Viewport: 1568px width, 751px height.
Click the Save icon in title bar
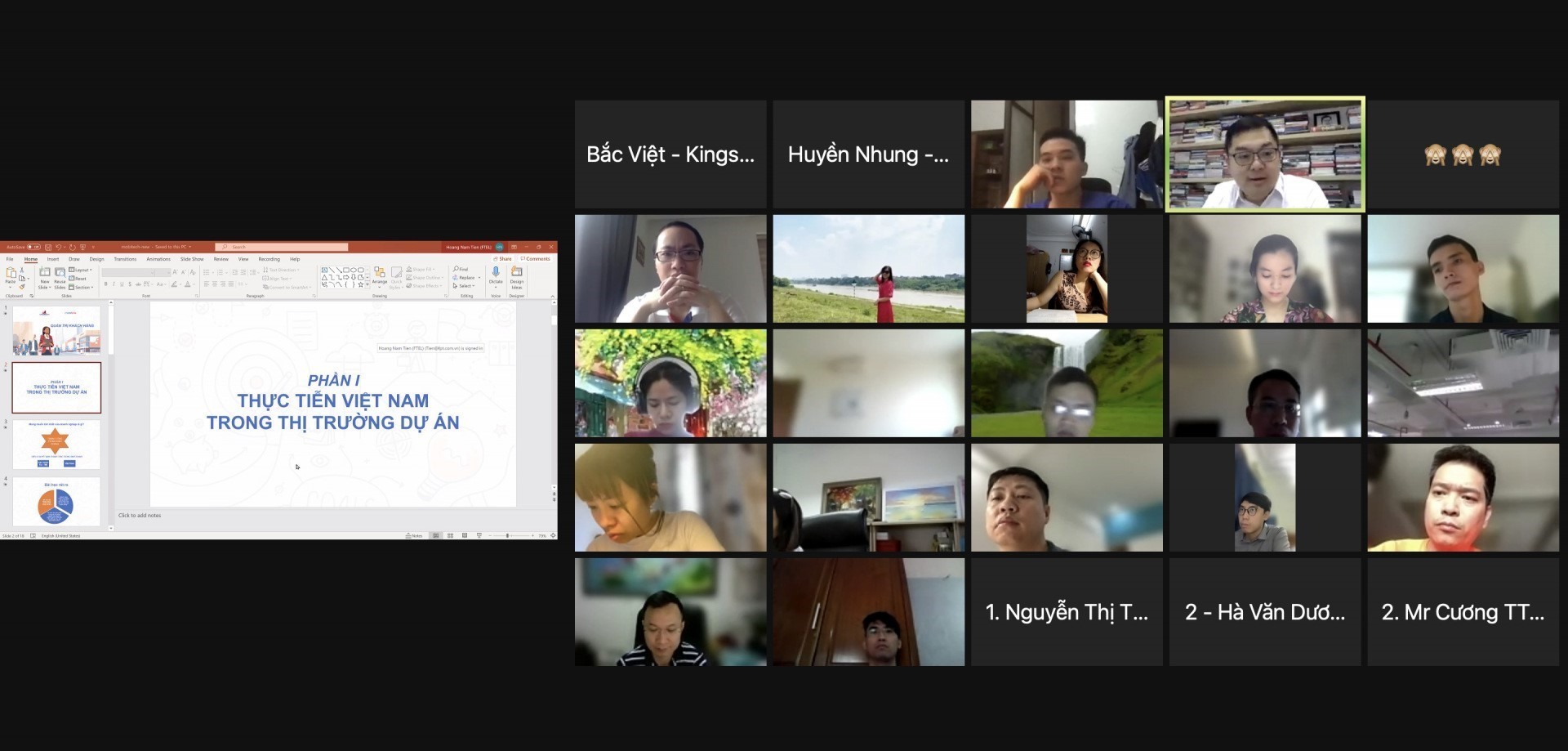point(48,247)
